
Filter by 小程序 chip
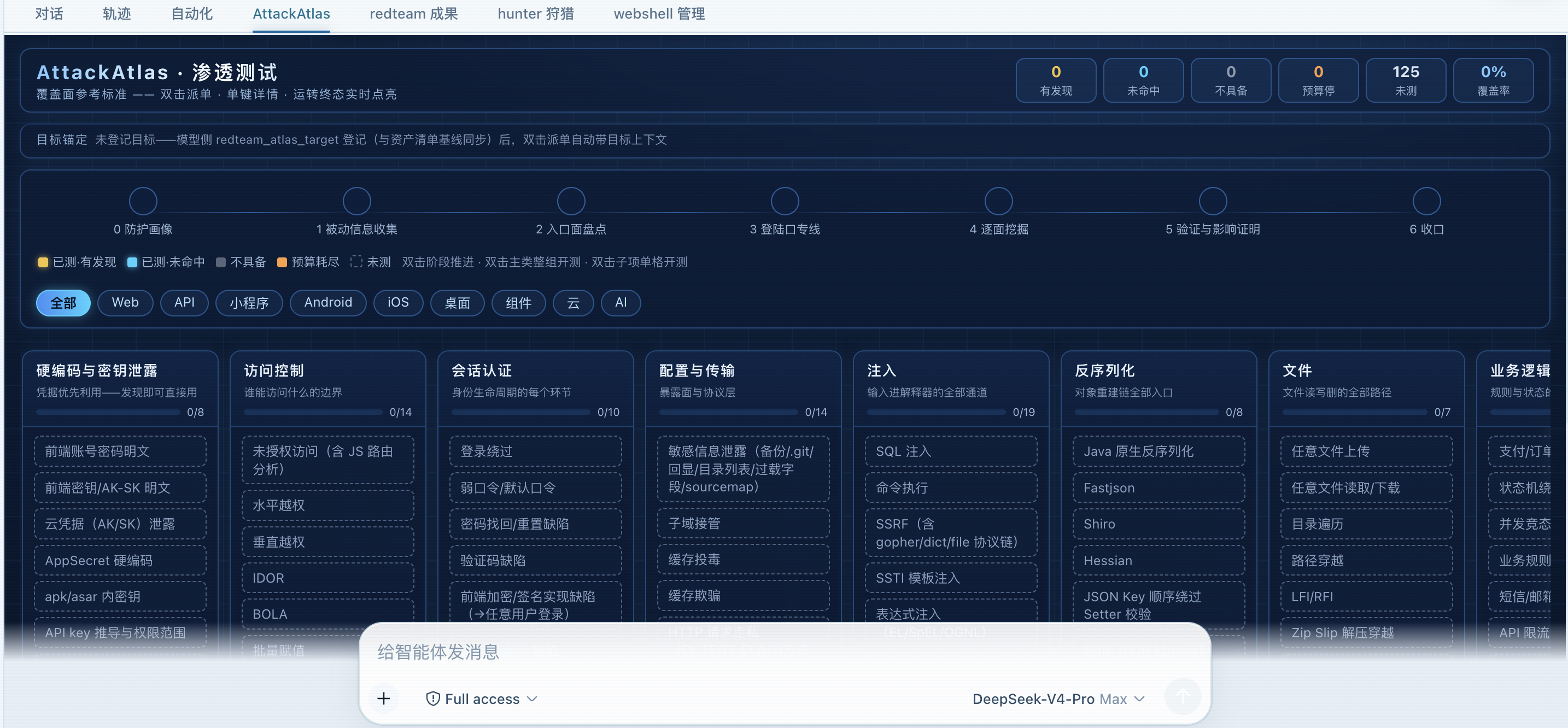coord(249,303)
